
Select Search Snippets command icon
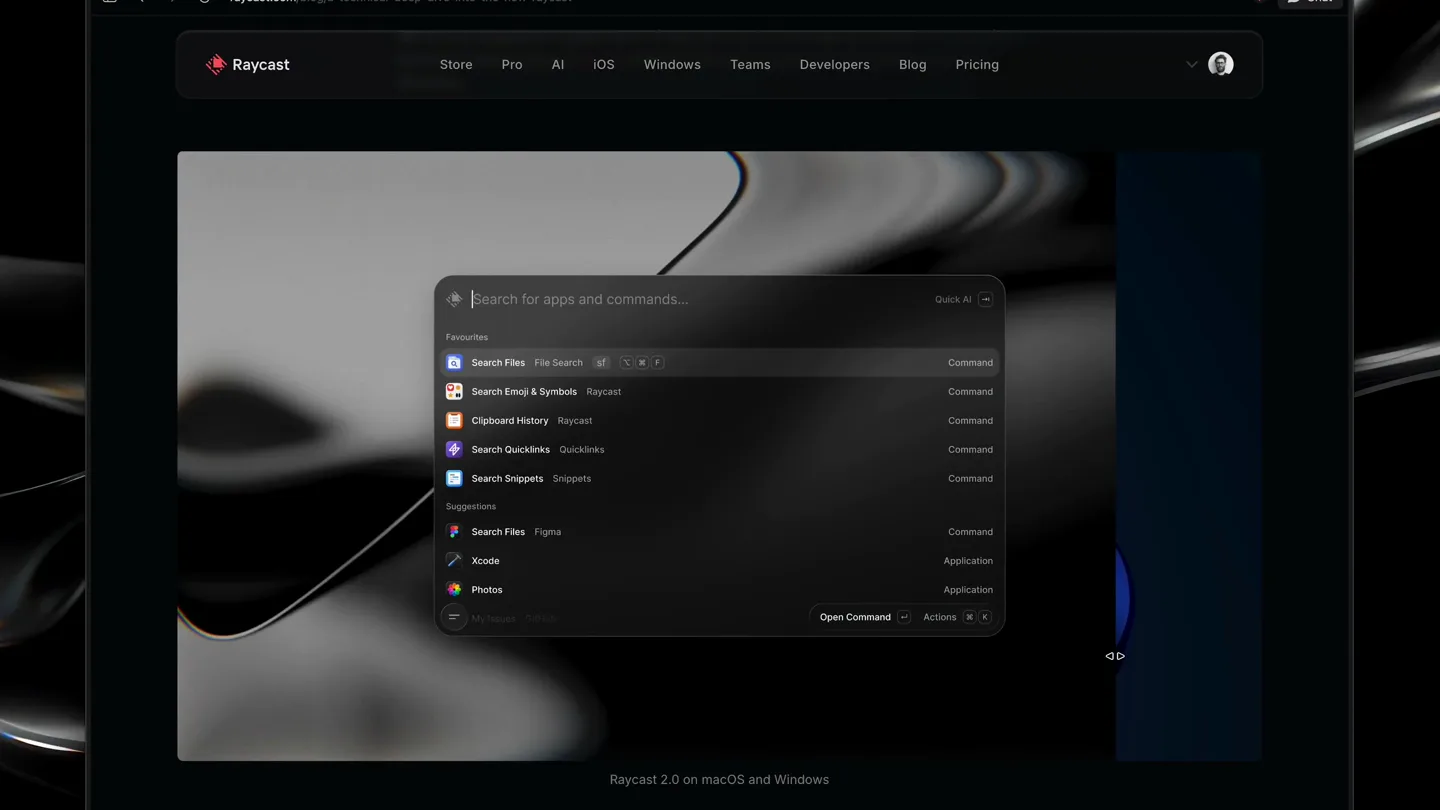(x=454, y=479)
